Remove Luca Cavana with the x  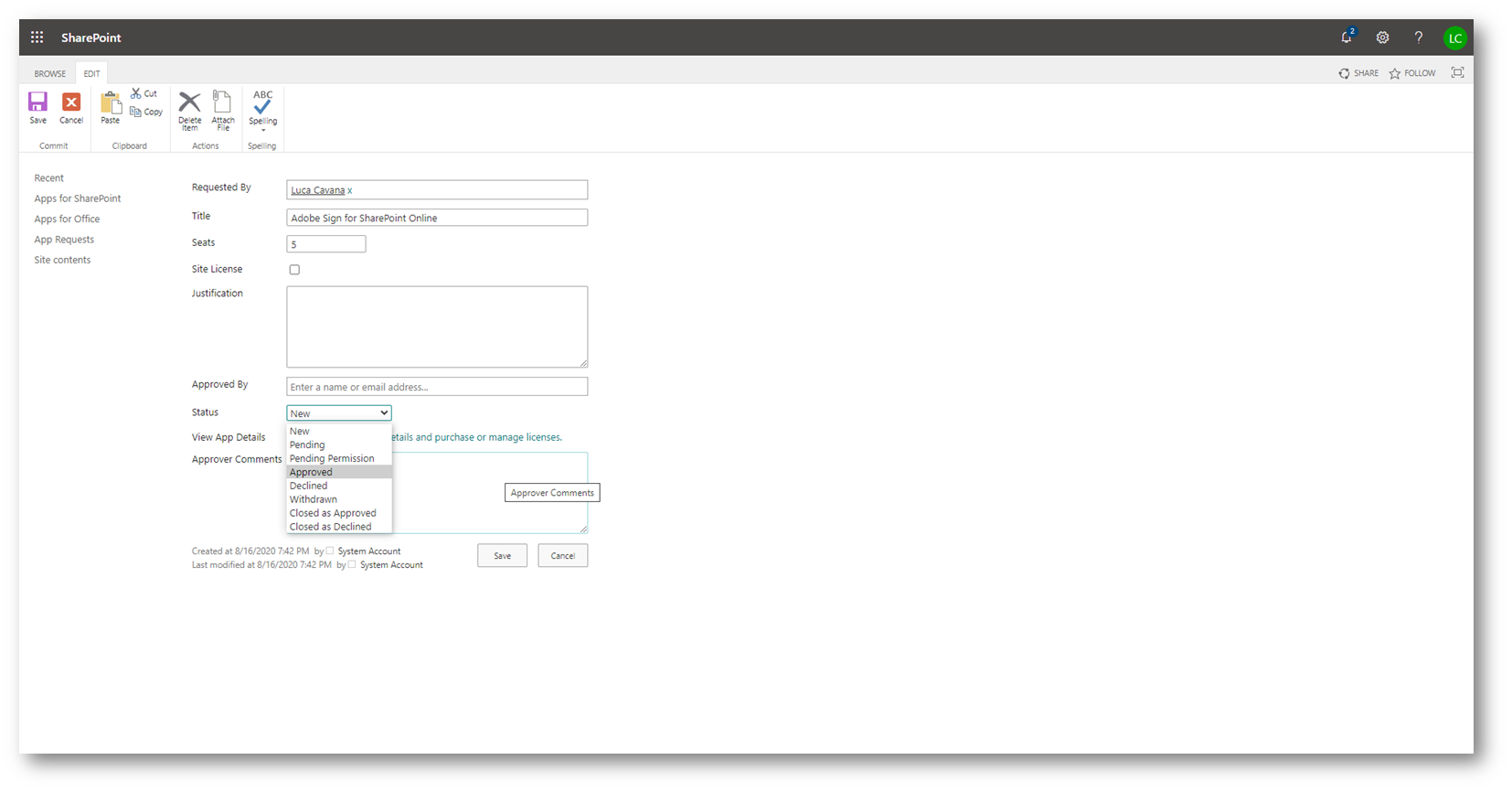[x=349, y=190]
